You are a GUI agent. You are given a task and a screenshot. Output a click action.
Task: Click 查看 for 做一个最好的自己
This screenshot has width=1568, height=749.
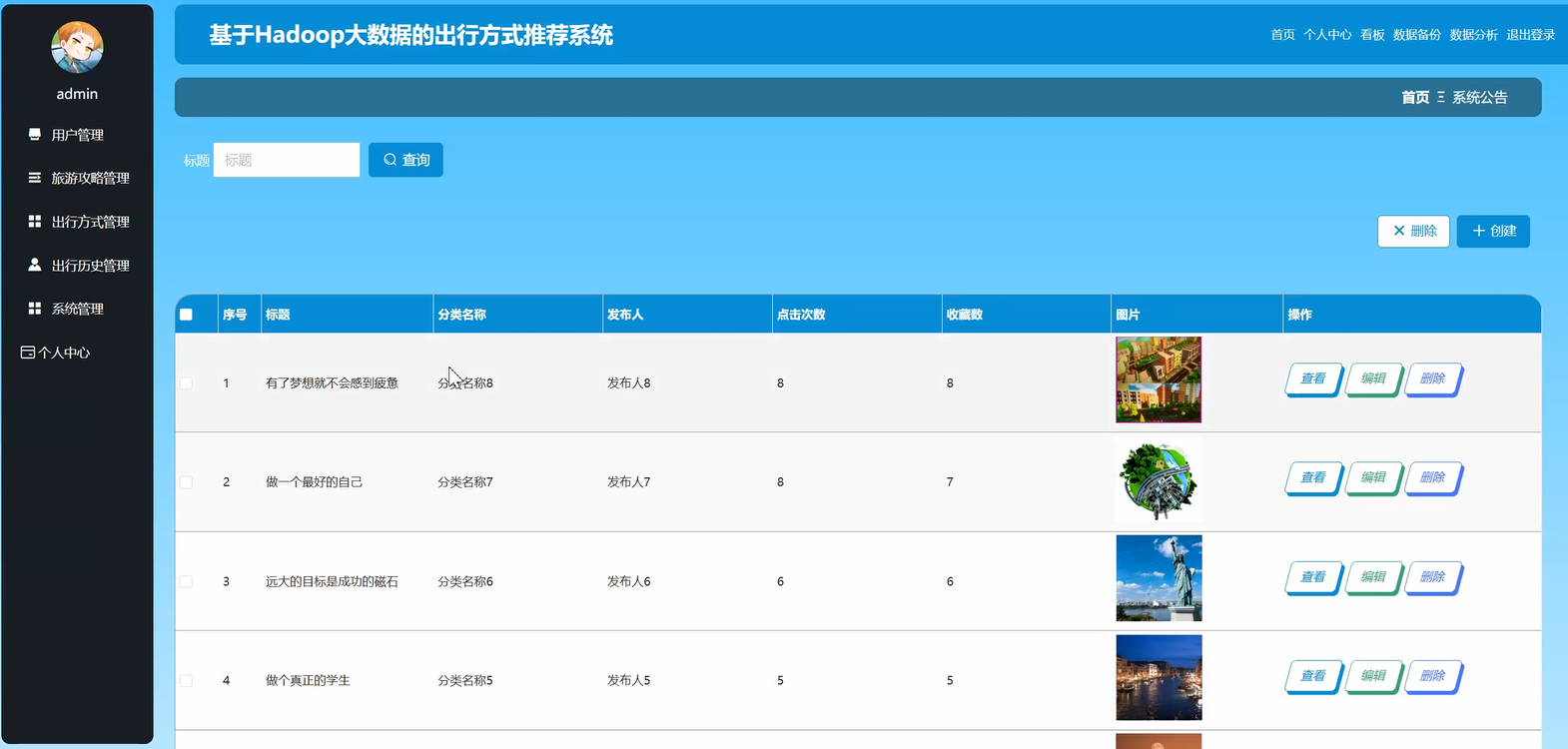pos(1313,478)
